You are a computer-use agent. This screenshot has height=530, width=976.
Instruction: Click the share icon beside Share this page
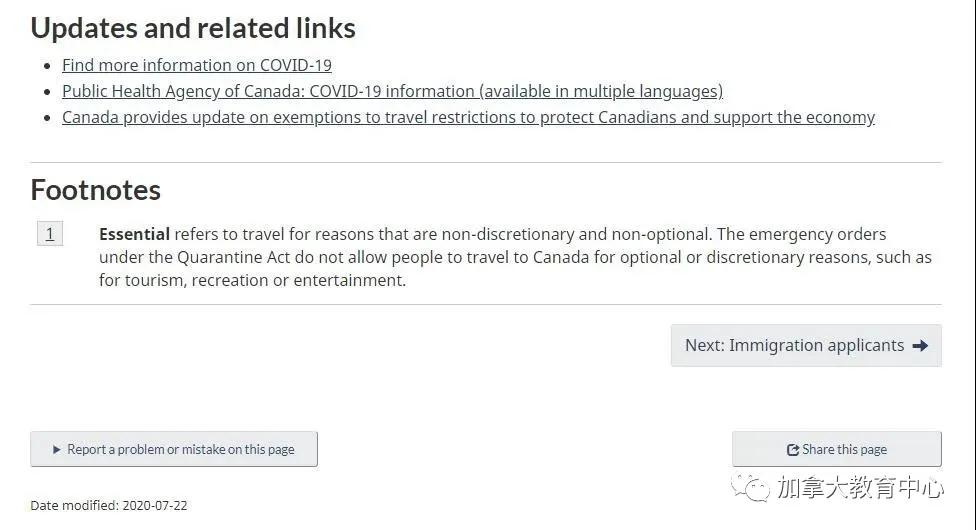point(792,450)
